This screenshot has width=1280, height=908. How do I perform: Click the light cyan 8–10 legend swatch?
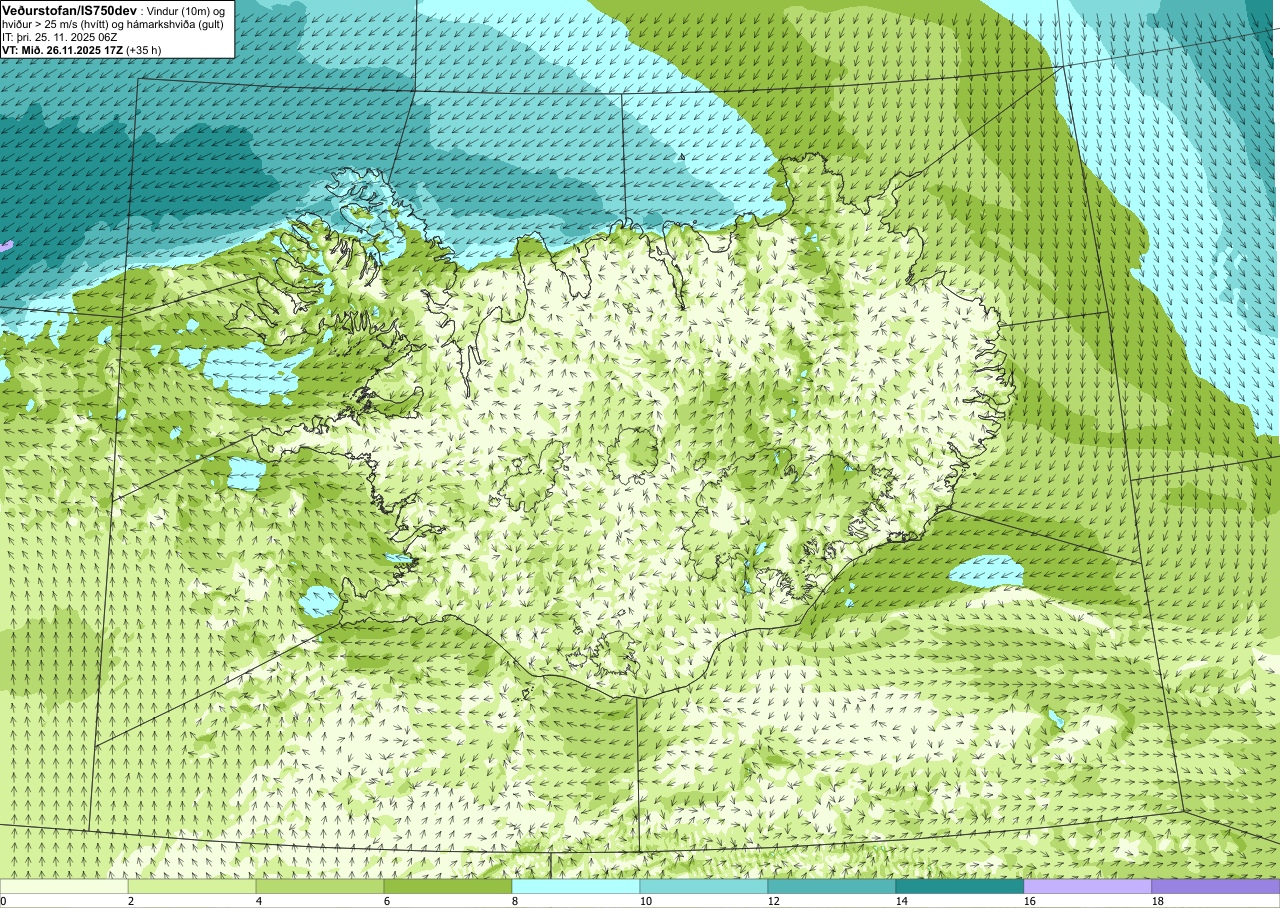pyautogui.click(x=576, y=886)
